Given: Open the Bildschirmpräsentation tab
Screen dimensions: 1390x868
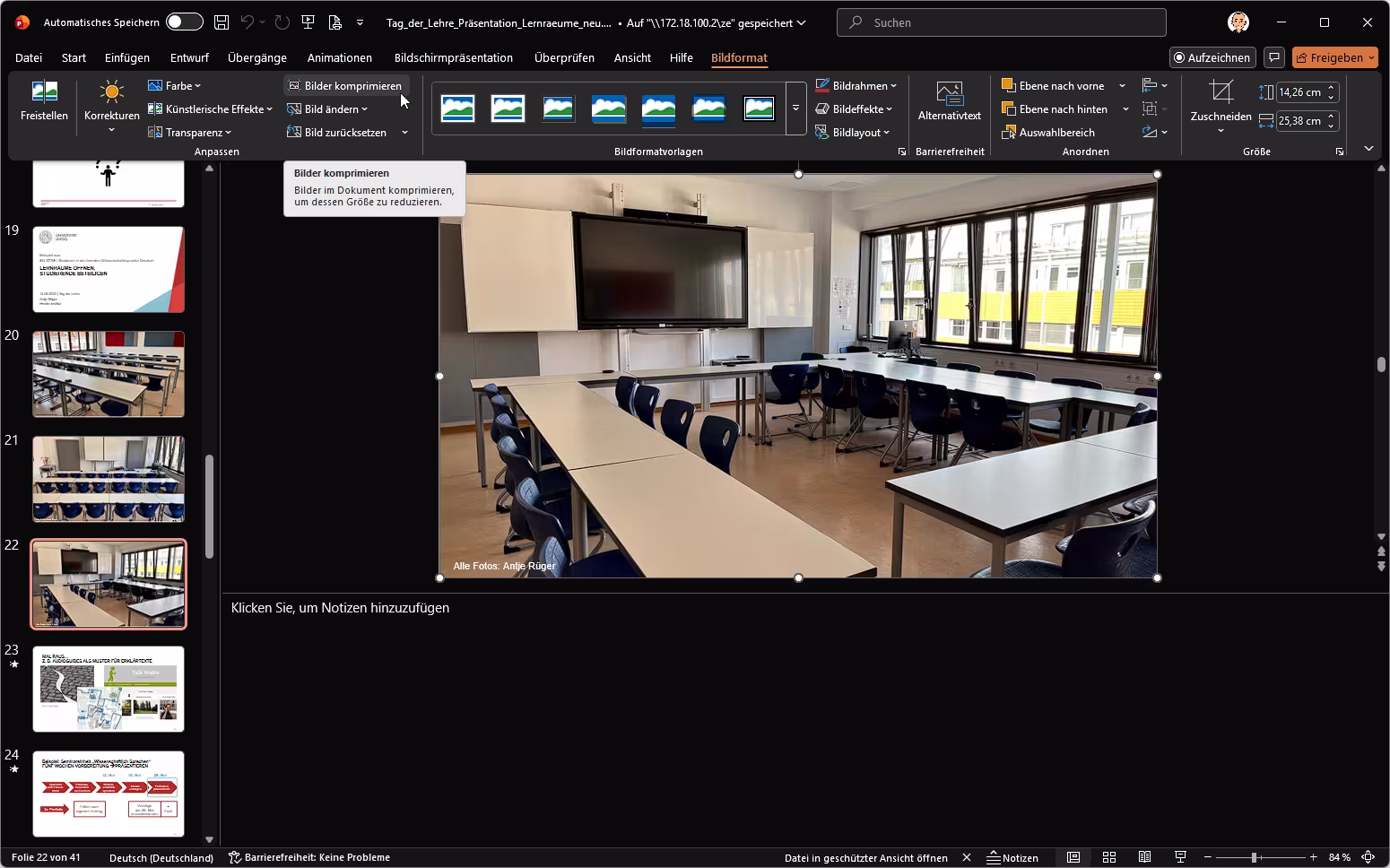Looking at the screenshot, I should 454,57.
